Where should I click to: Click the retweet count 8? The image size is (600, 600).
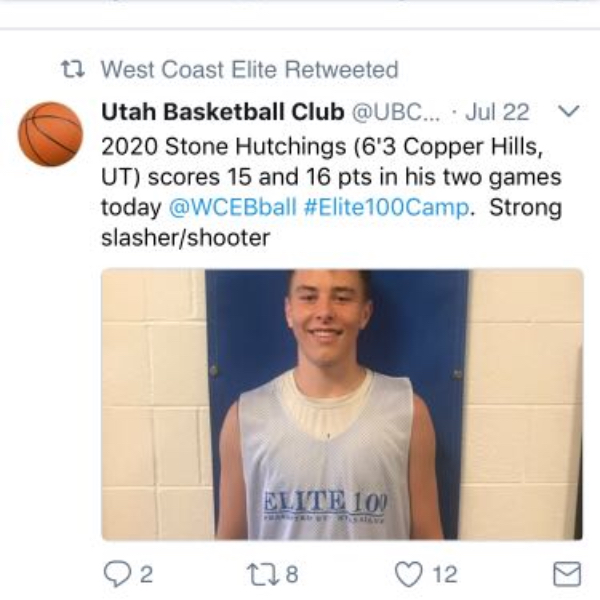[292, 574]
